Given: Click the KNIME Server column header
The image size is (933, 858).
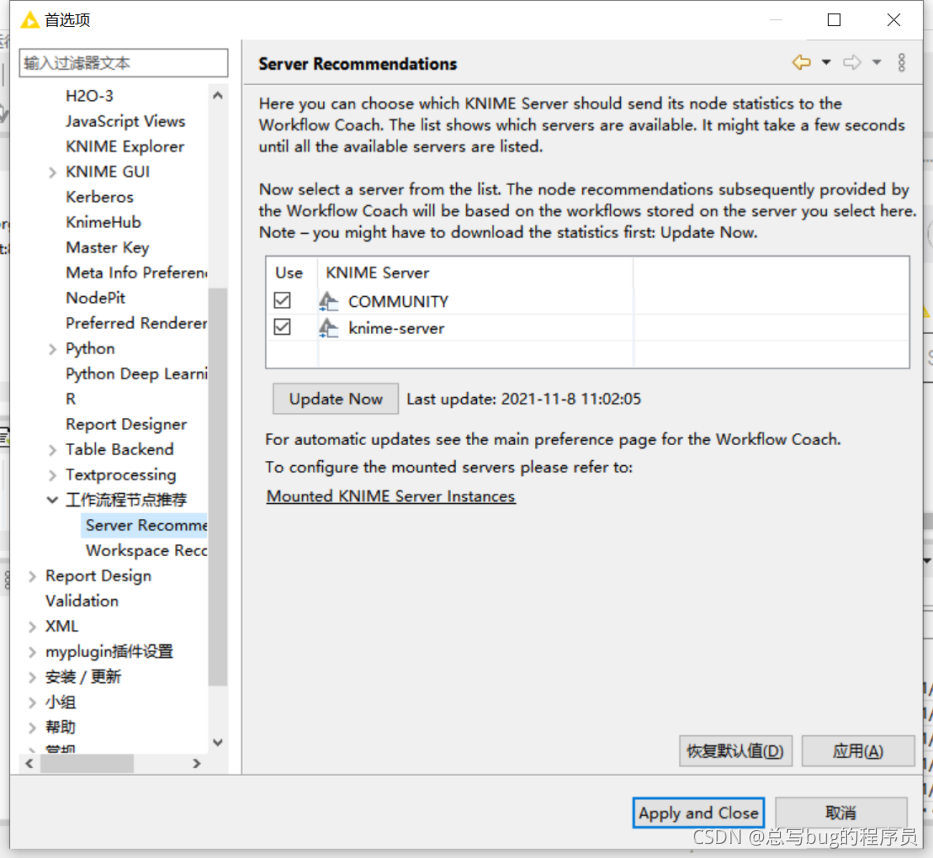Looking at the screenshot, I should (377, 273).
